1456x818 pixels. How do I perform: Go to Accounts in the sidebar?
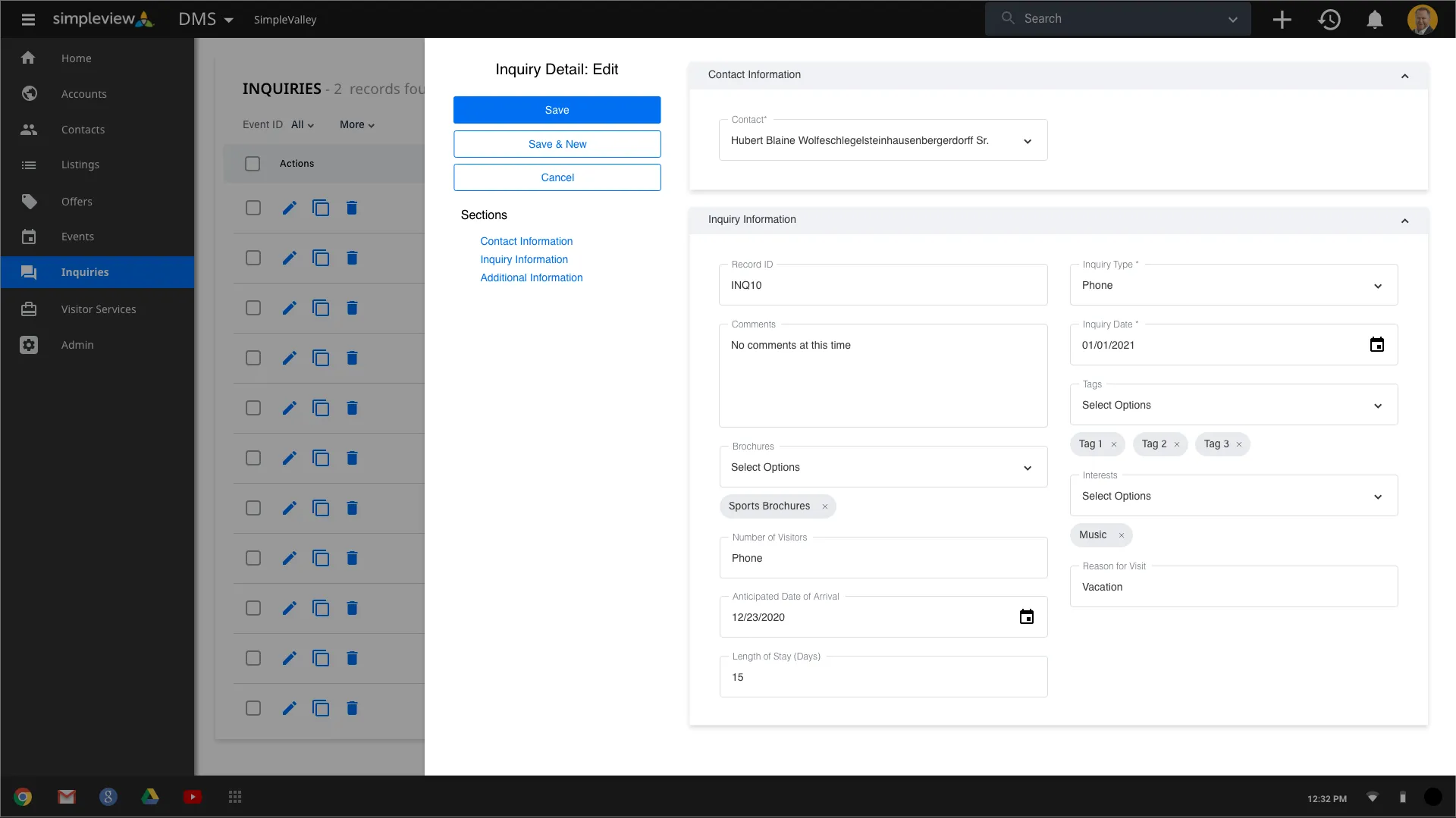[x=97, y=94]
